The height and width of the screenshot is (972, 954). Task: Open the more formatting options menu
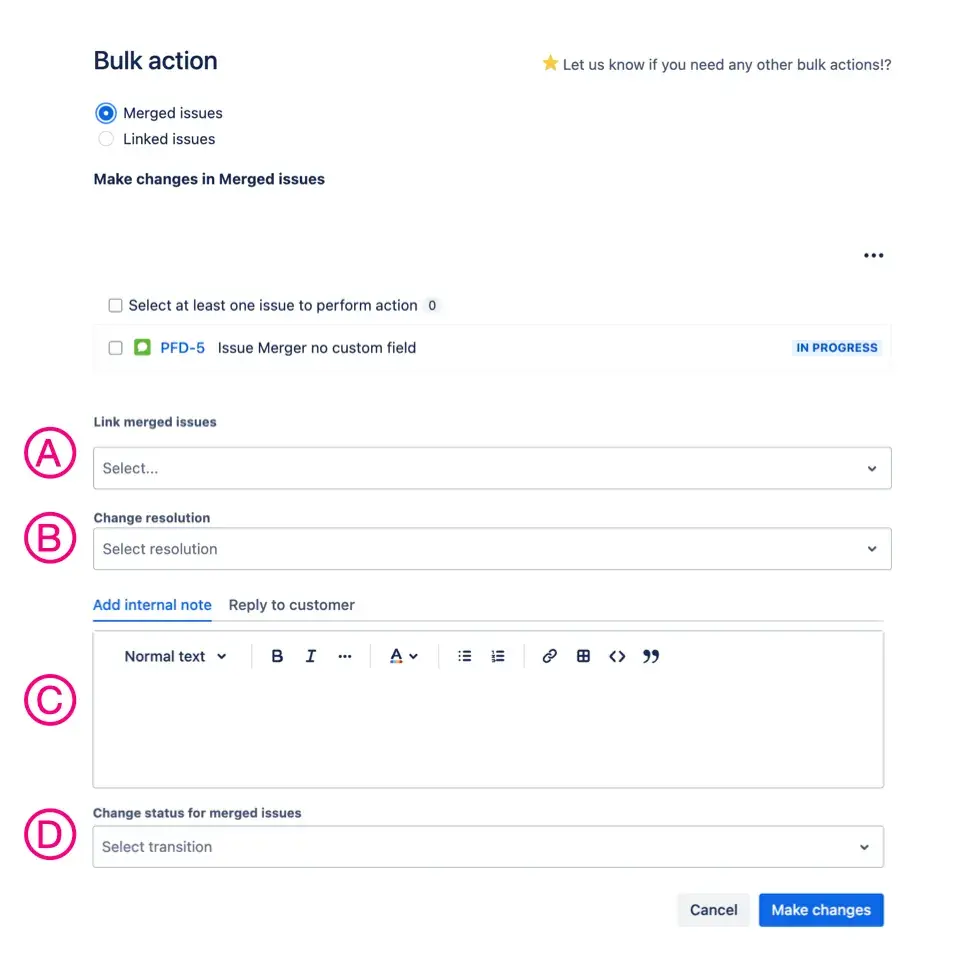tap(345, 656)
